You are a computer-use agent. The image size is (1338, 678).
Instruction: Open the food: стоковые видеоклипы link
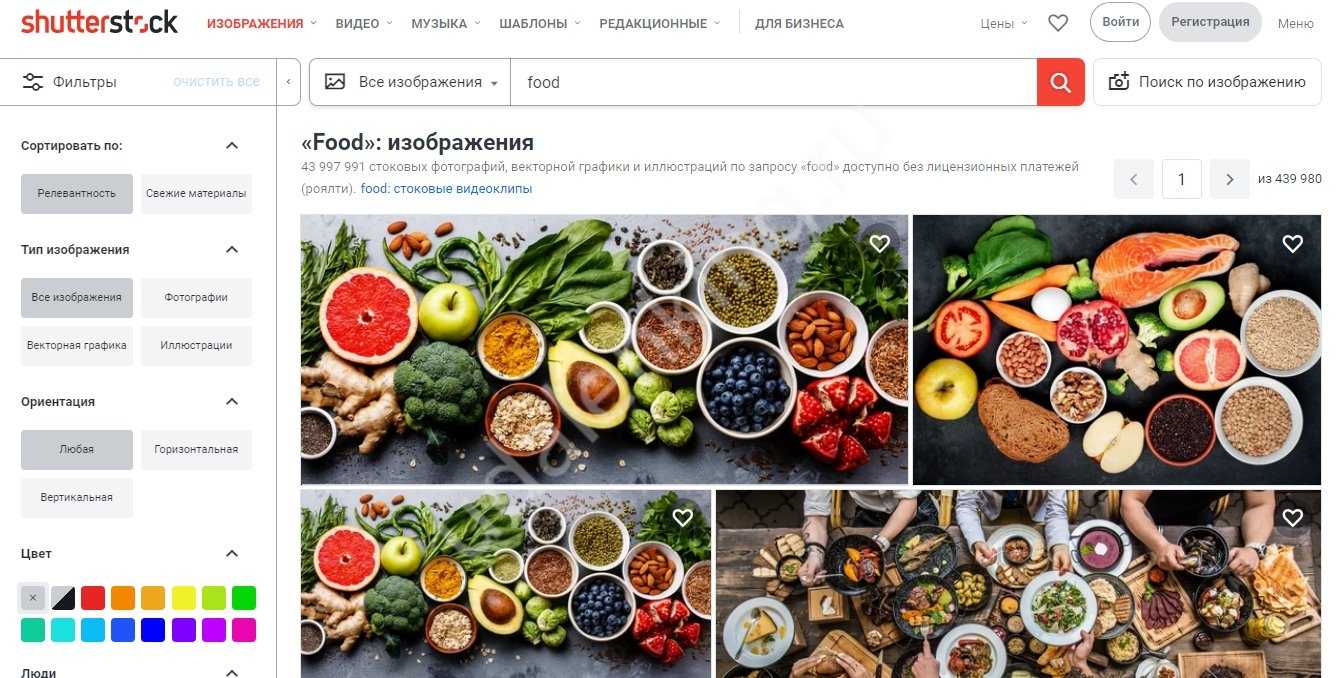point(446,188)
